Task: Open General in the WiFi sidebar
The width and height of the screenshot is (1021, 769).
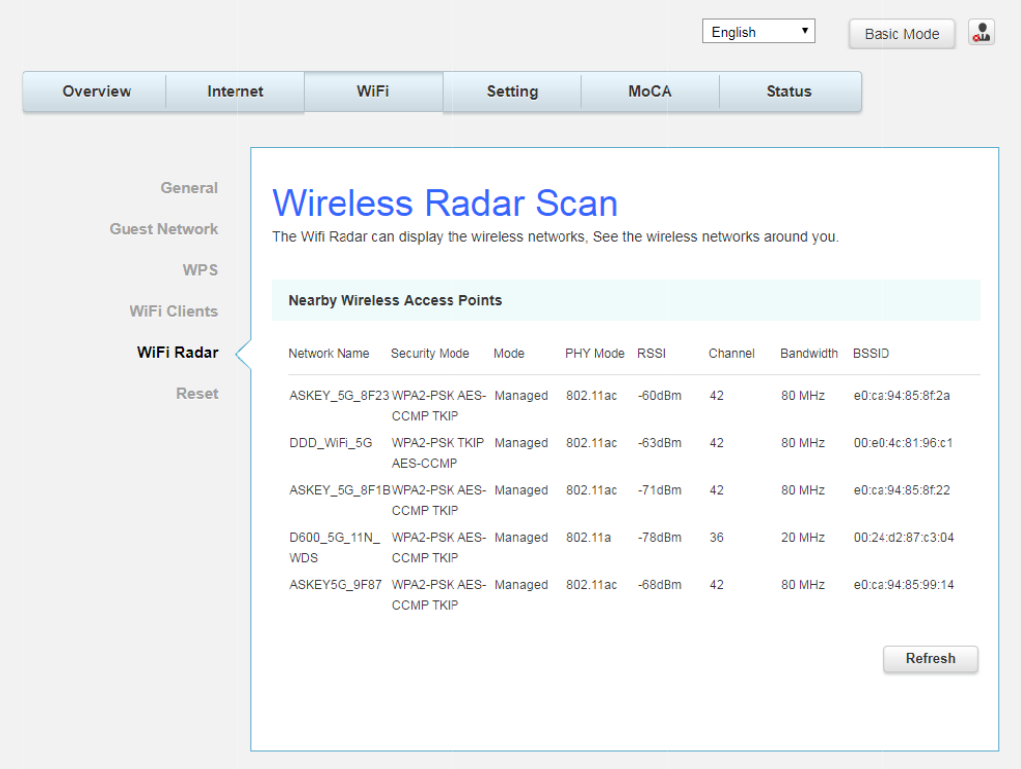Action: pos(189,188)
